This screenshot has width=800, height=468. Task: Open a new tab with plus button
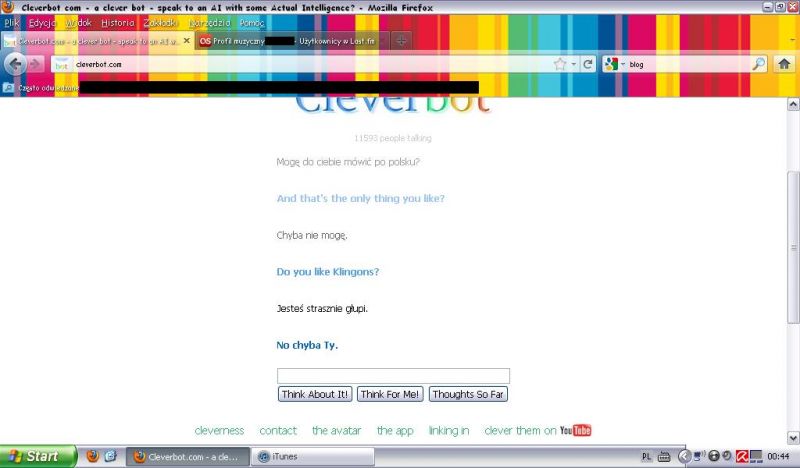point(402,41)
